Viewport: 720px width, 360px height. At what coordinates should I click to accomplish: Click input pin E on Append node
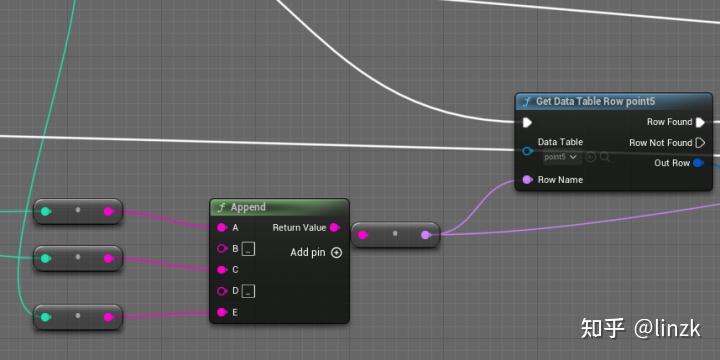coord(222,312)
